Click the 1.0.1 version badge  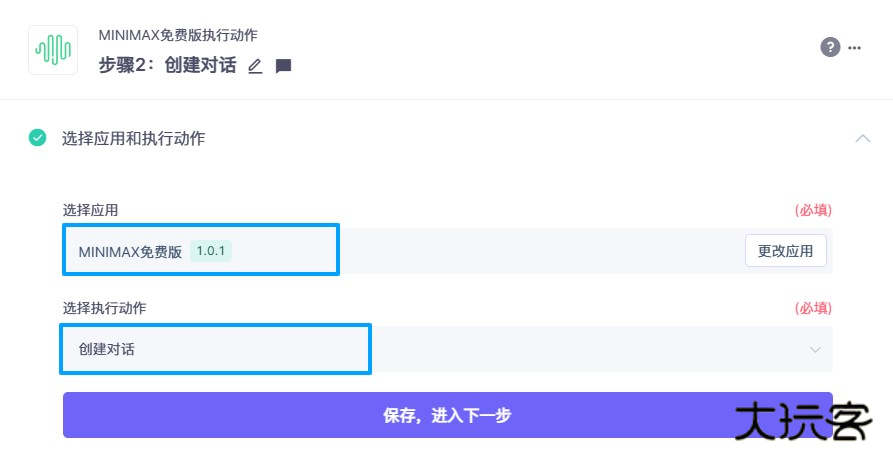pos(210,251)
